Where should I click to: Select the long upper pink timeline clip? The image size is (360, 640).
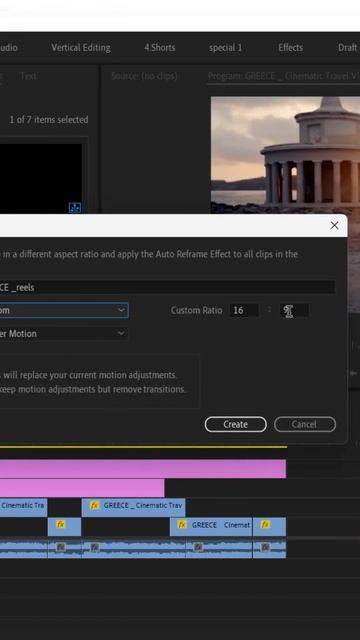pos(143,469)
